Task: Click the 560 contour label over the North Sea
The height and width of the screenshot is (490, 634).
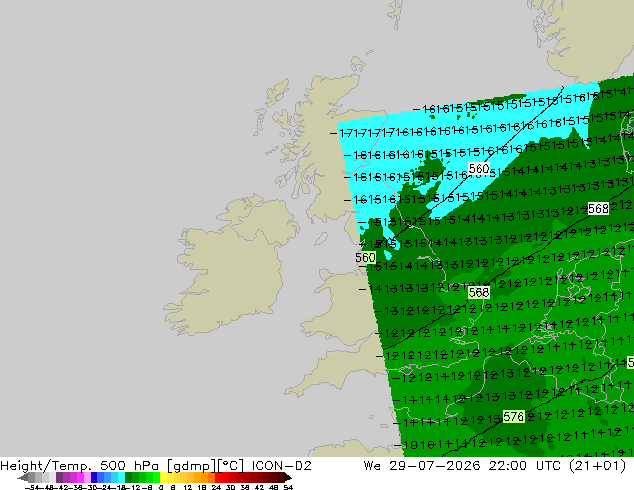Action: [479, 168]
